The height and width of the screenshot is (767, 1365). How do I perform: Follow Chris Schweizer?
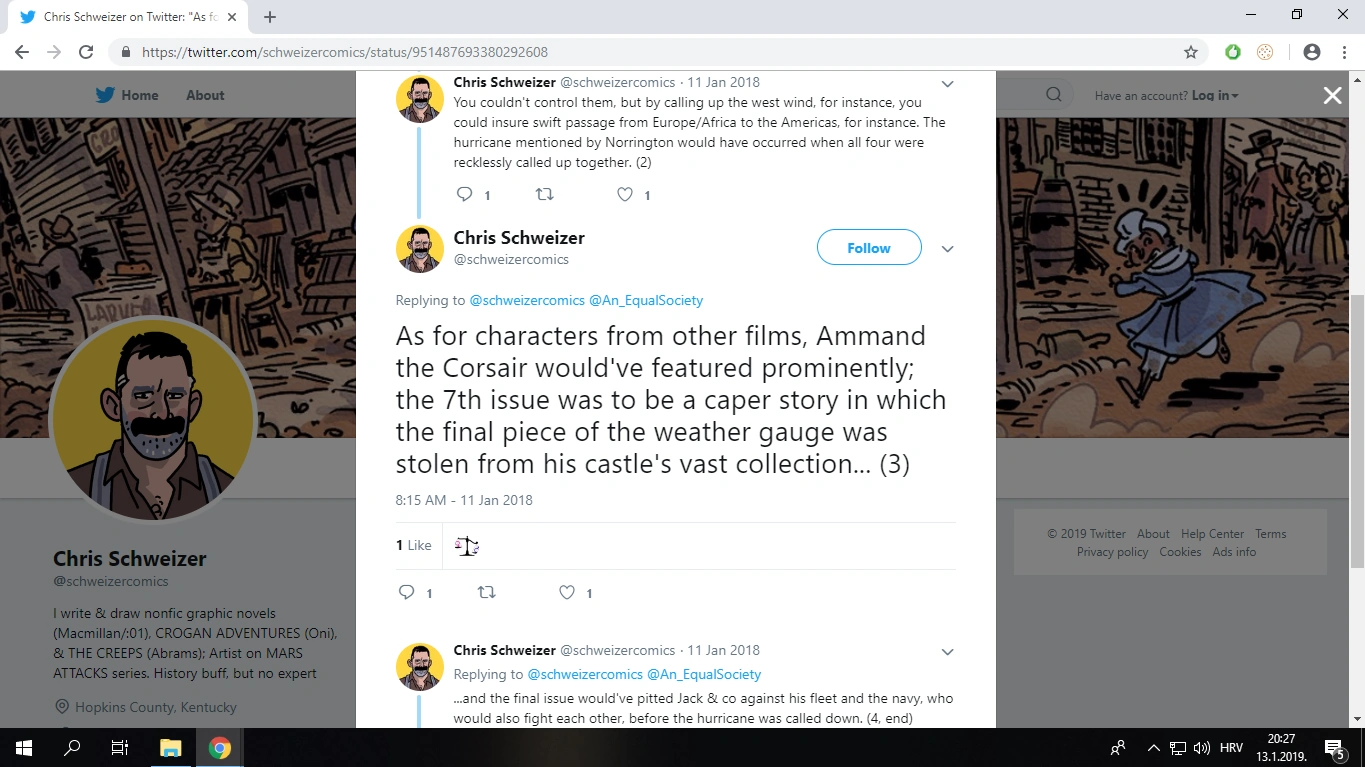[868, 248]
